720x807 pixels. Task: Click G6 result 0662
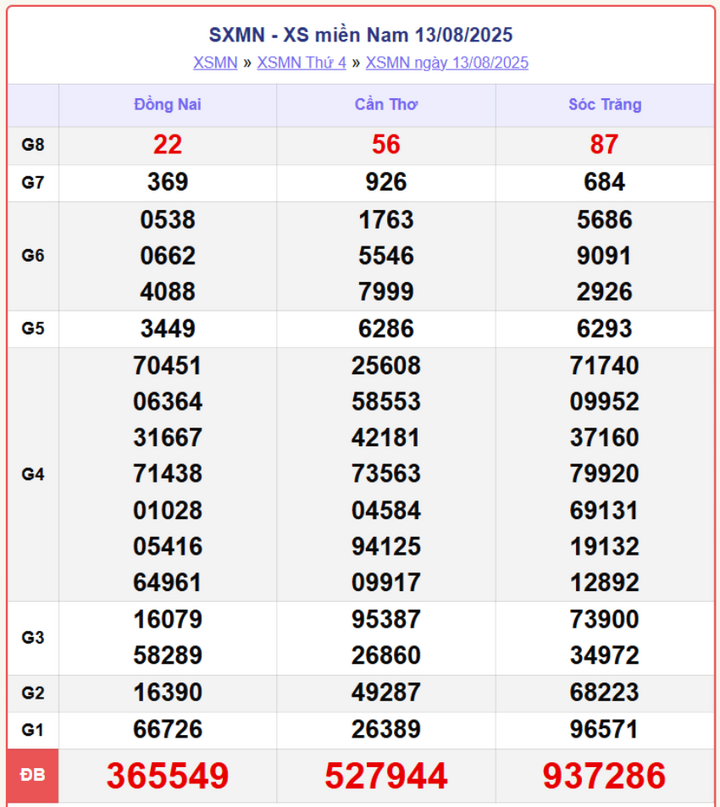click(x=168, y=256)
